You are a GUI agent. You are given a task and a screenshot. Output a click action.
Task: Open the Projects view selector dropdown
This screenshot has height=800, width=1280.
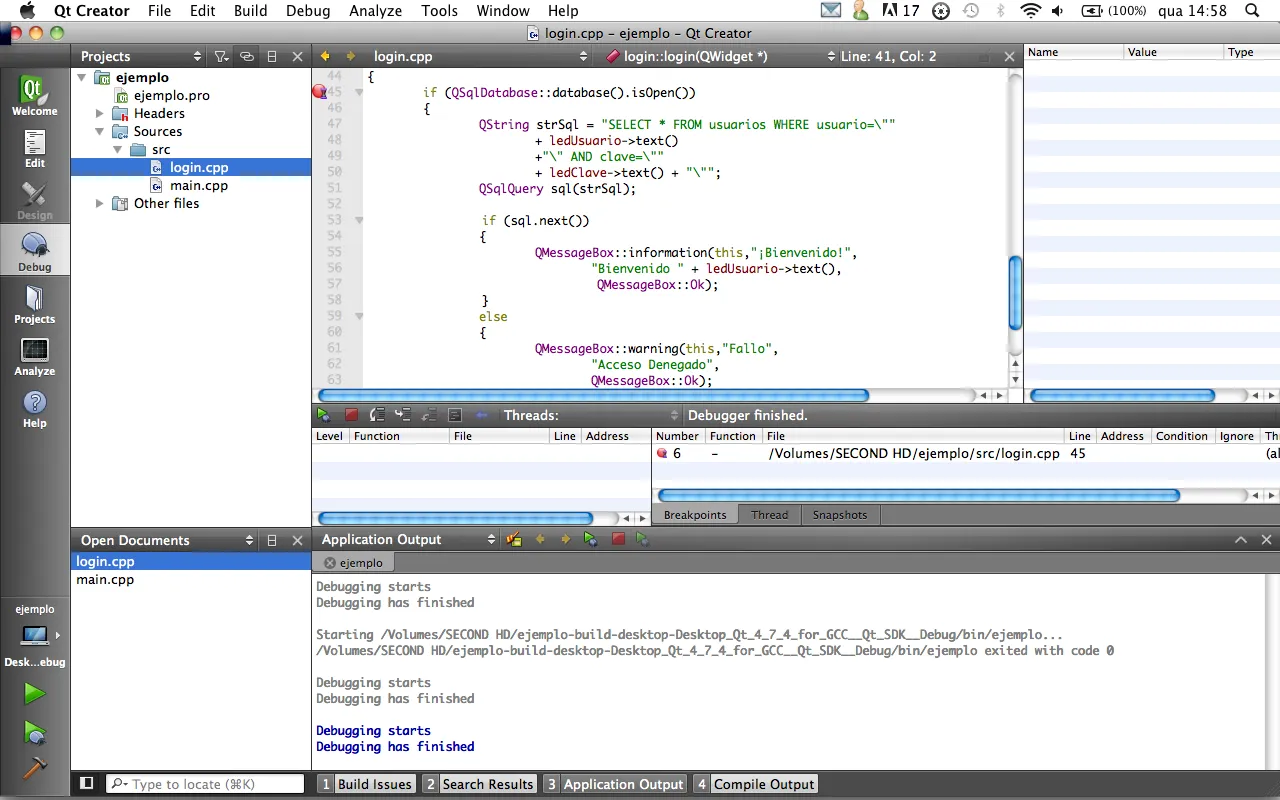pos(197,57)
